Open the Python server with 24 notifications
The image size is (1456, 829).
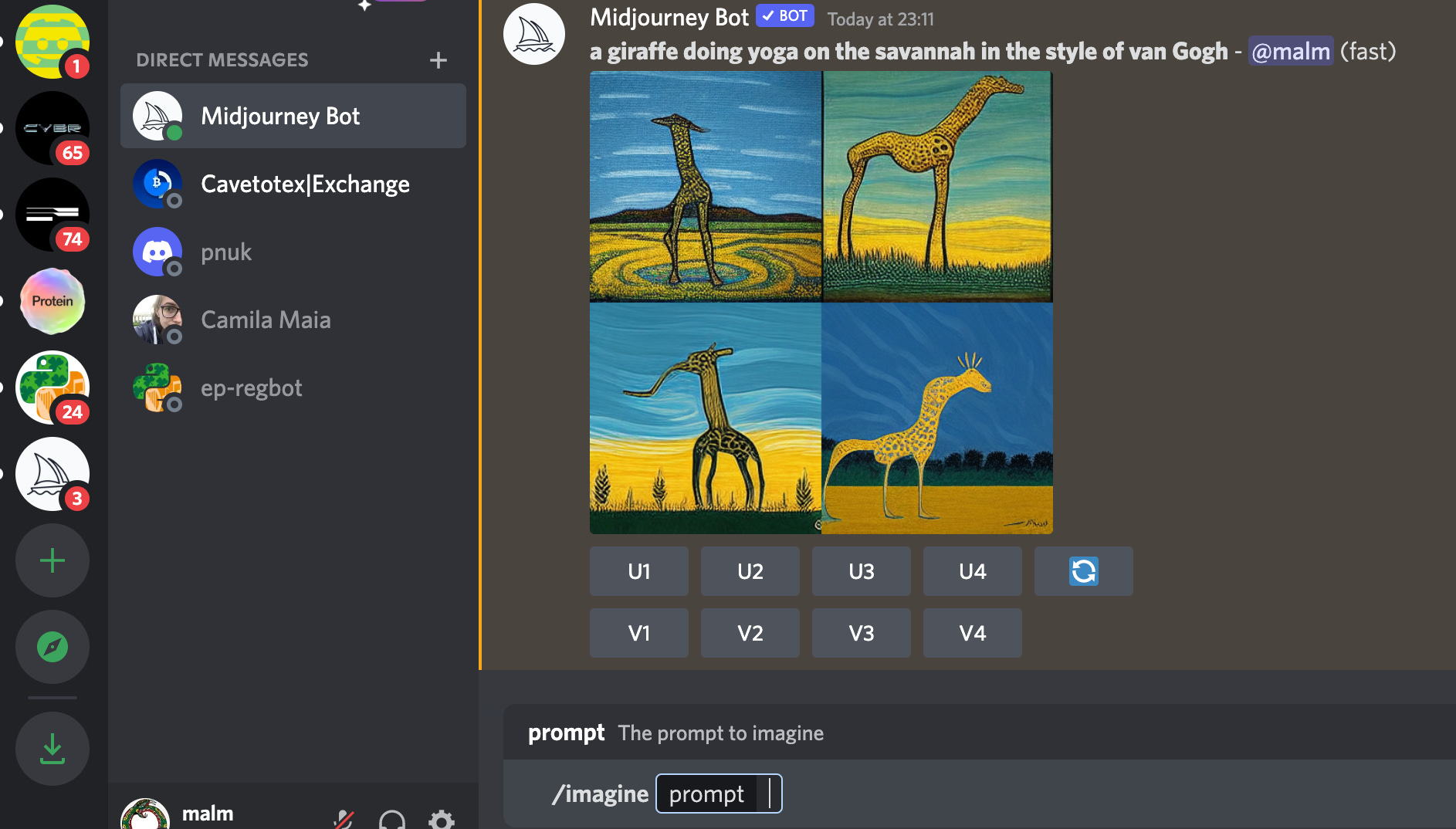click(52, 387)
